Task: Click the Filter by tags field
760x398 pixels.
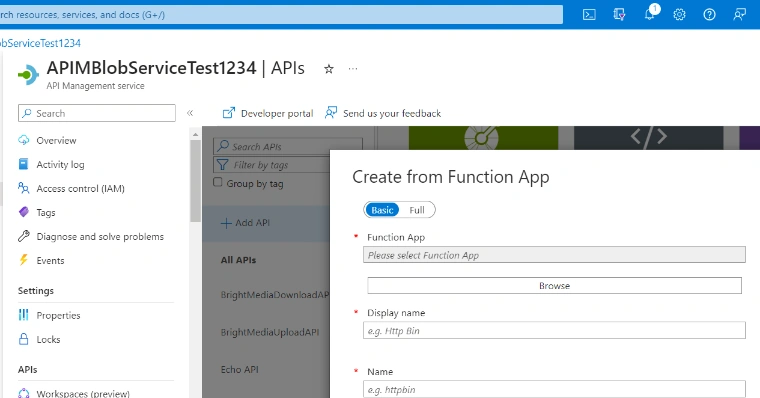Action: pyautogui.click(x=271, y=165)
